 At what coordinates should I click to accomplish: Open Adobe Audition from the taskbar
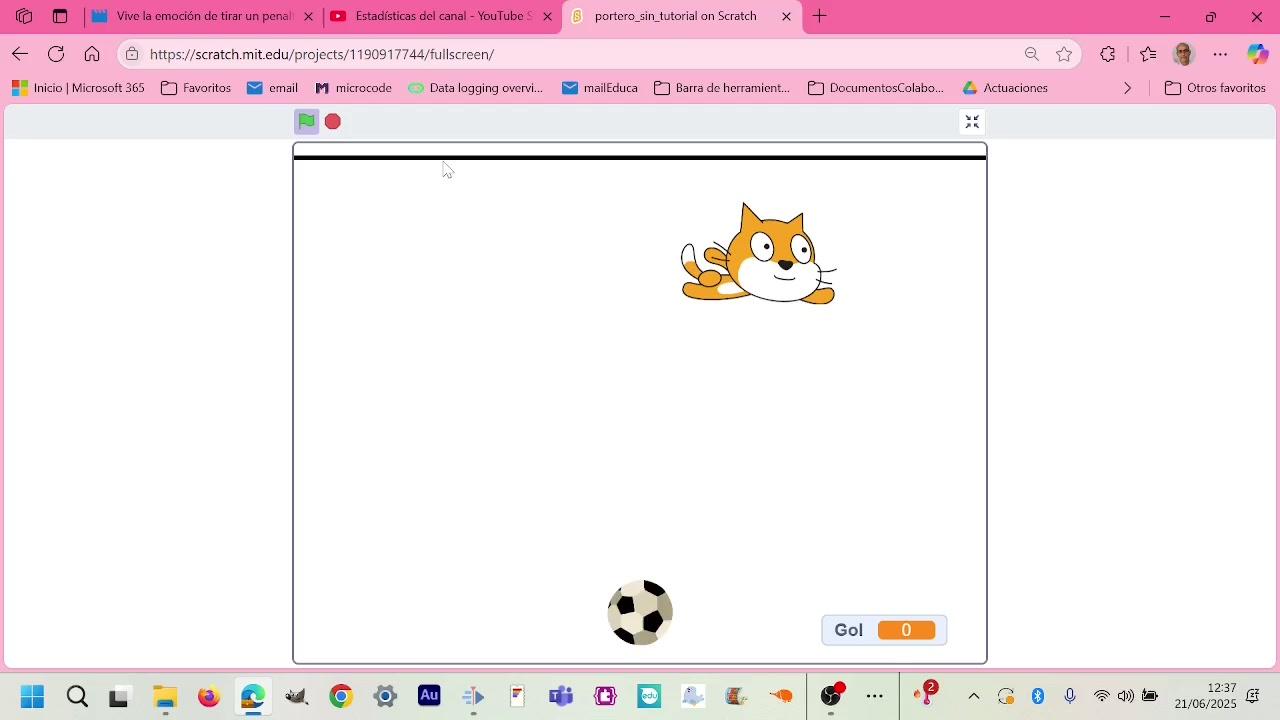(x=429, y=695)
